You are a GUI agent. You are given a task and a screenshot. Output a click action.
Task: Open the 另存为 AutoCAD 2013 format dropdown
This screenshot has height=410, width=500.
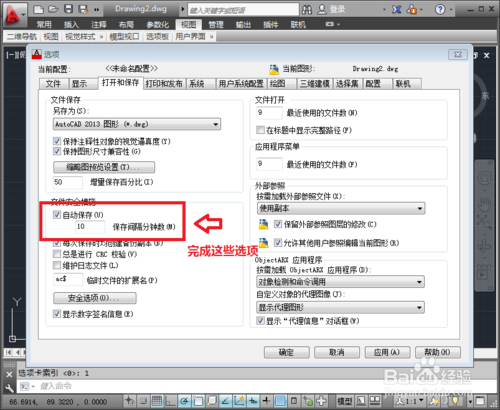[x=137, y=124]
